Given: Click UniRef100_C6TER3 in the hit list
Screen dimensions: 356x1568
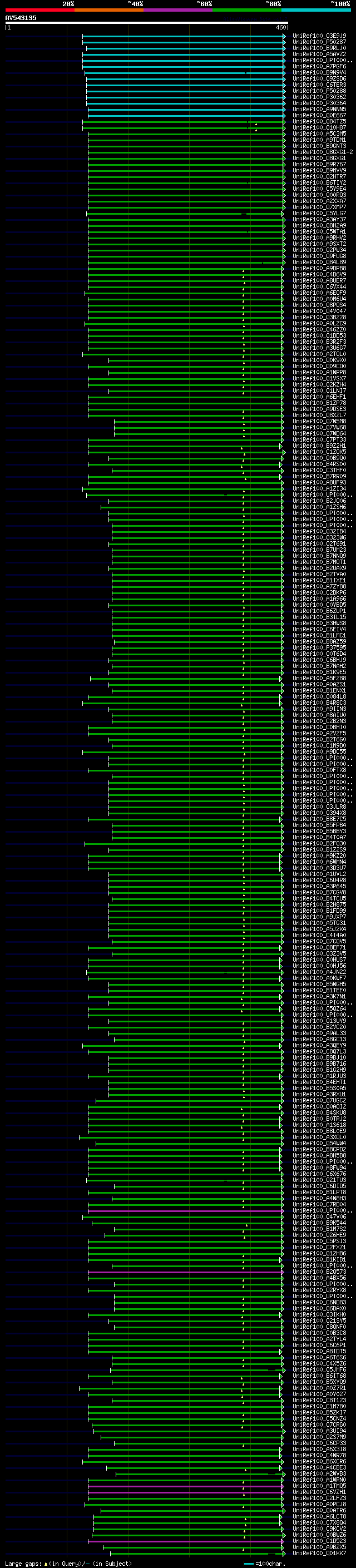Looking at the screenshot, I should tap(319, 85).
